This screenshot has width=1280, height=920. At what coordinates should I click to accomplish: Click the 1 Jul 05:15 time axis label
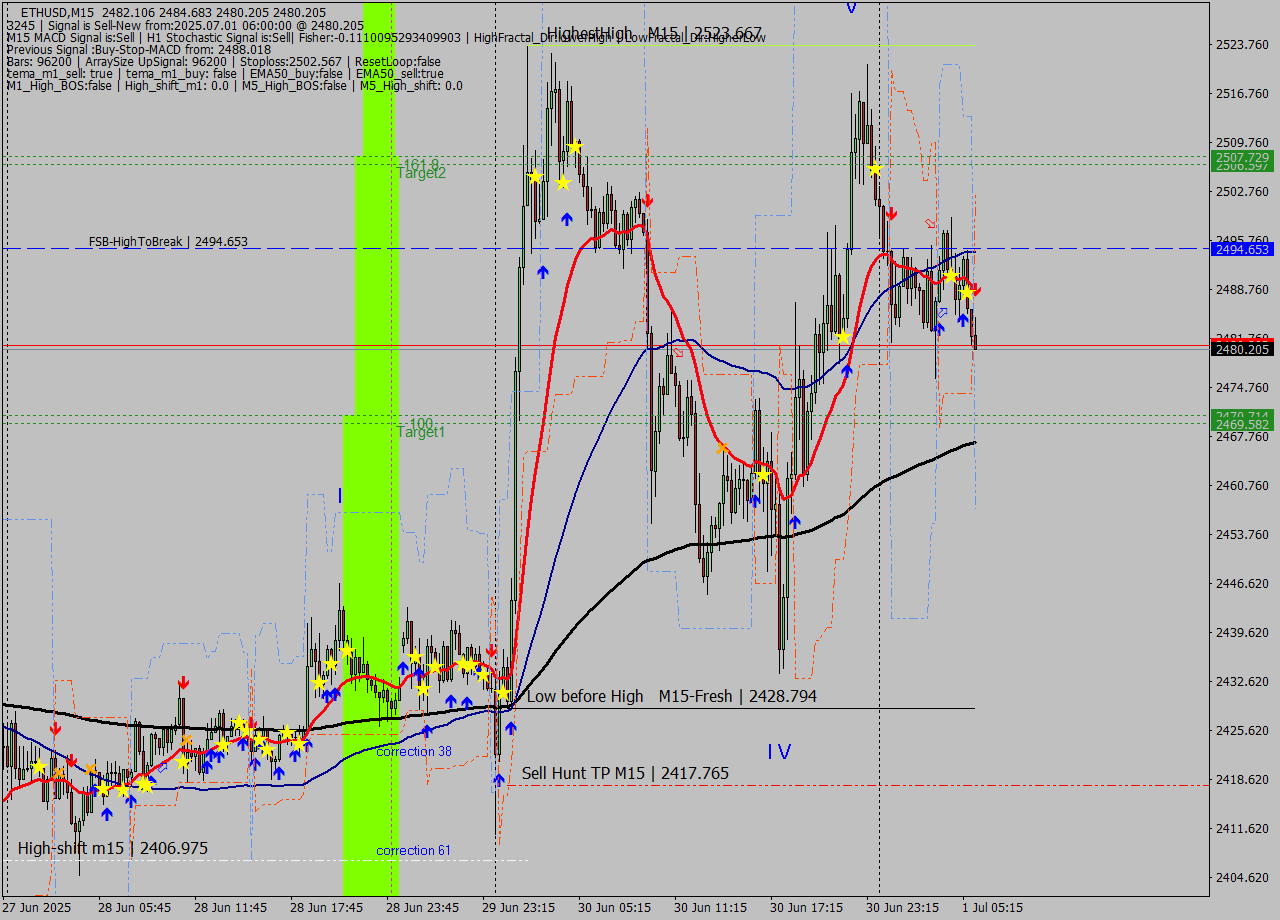[992, 907]
